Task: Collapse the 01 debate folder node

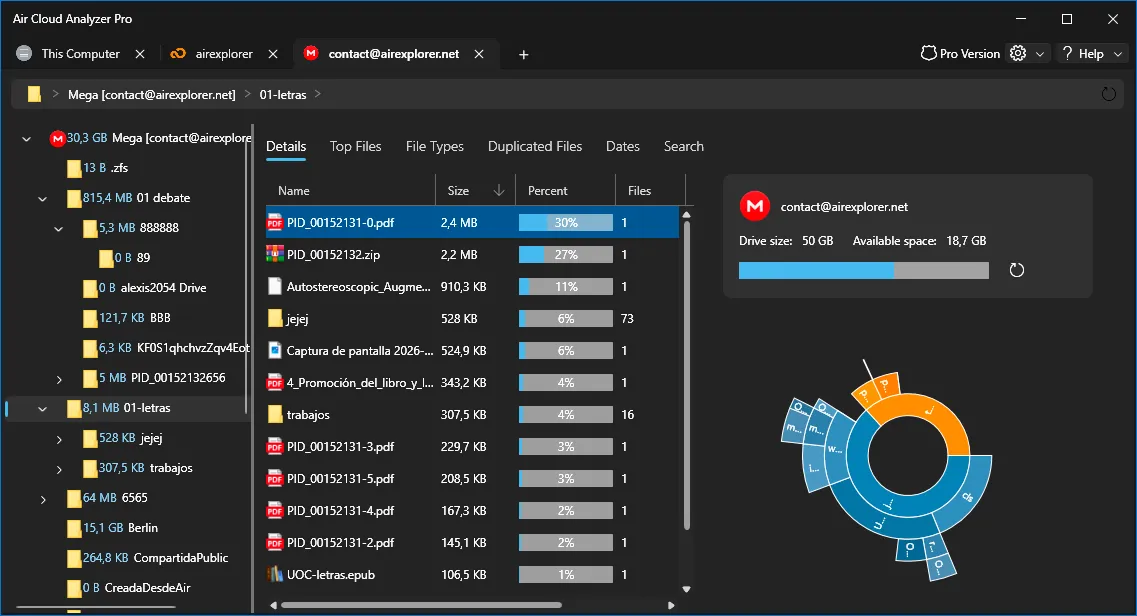Action: click(43, 199)
